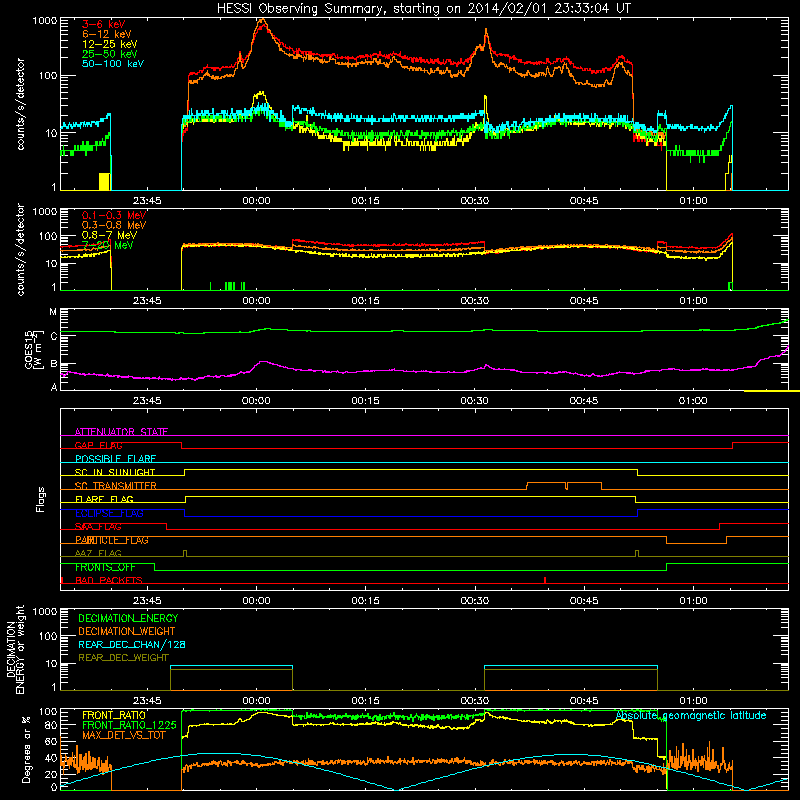Select the red 3-6 keV legend label
Image resolution: width=800 pixels, height=800 pixels.
pos(104,24)
